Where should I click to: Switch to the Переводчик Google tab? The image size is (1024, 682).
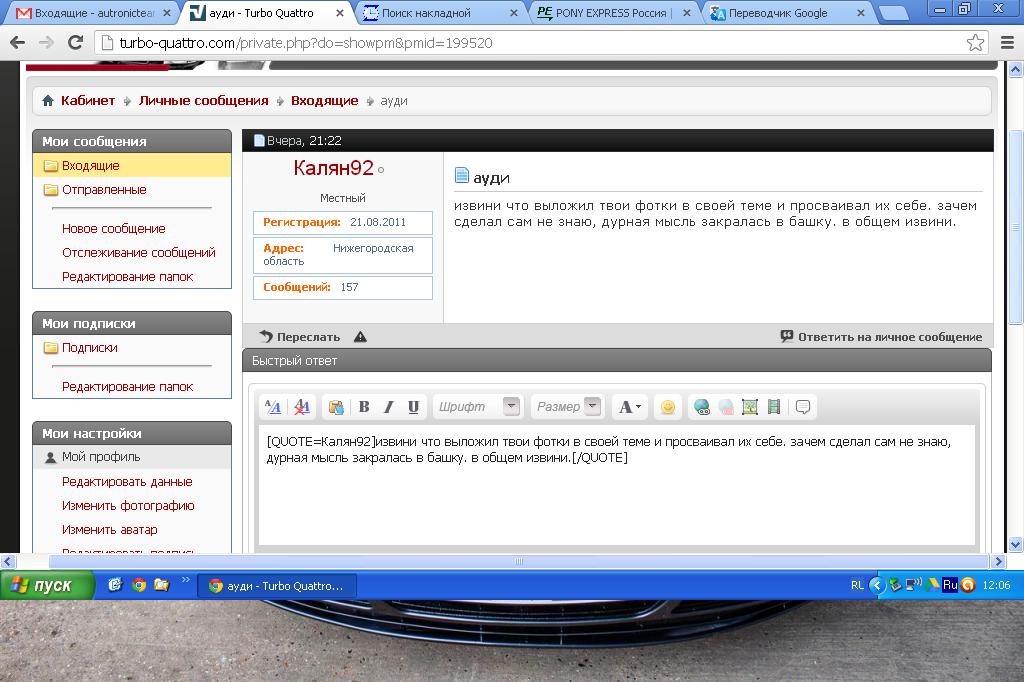(781, 13)
